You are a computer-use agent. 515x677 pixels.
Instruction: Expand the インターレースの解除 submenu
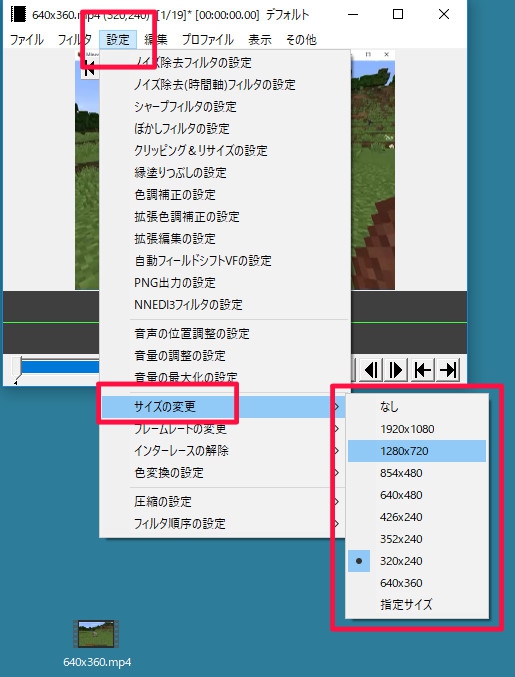[x=222, y=451]
